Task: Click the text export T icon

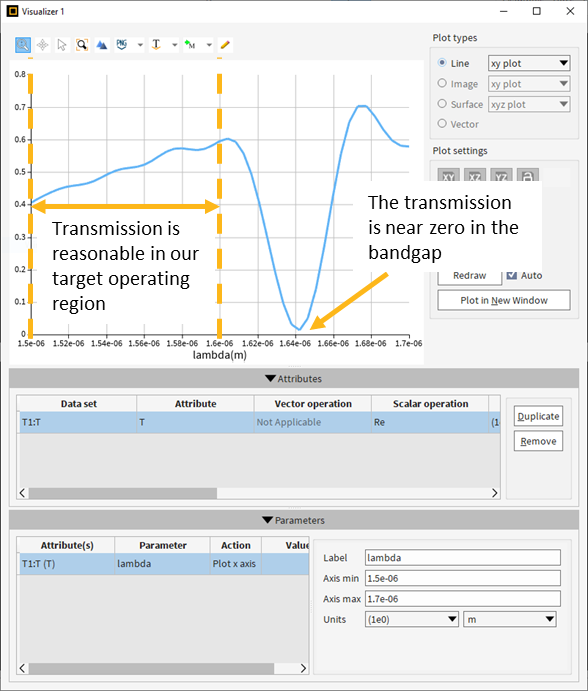Action: click(156, 45)
